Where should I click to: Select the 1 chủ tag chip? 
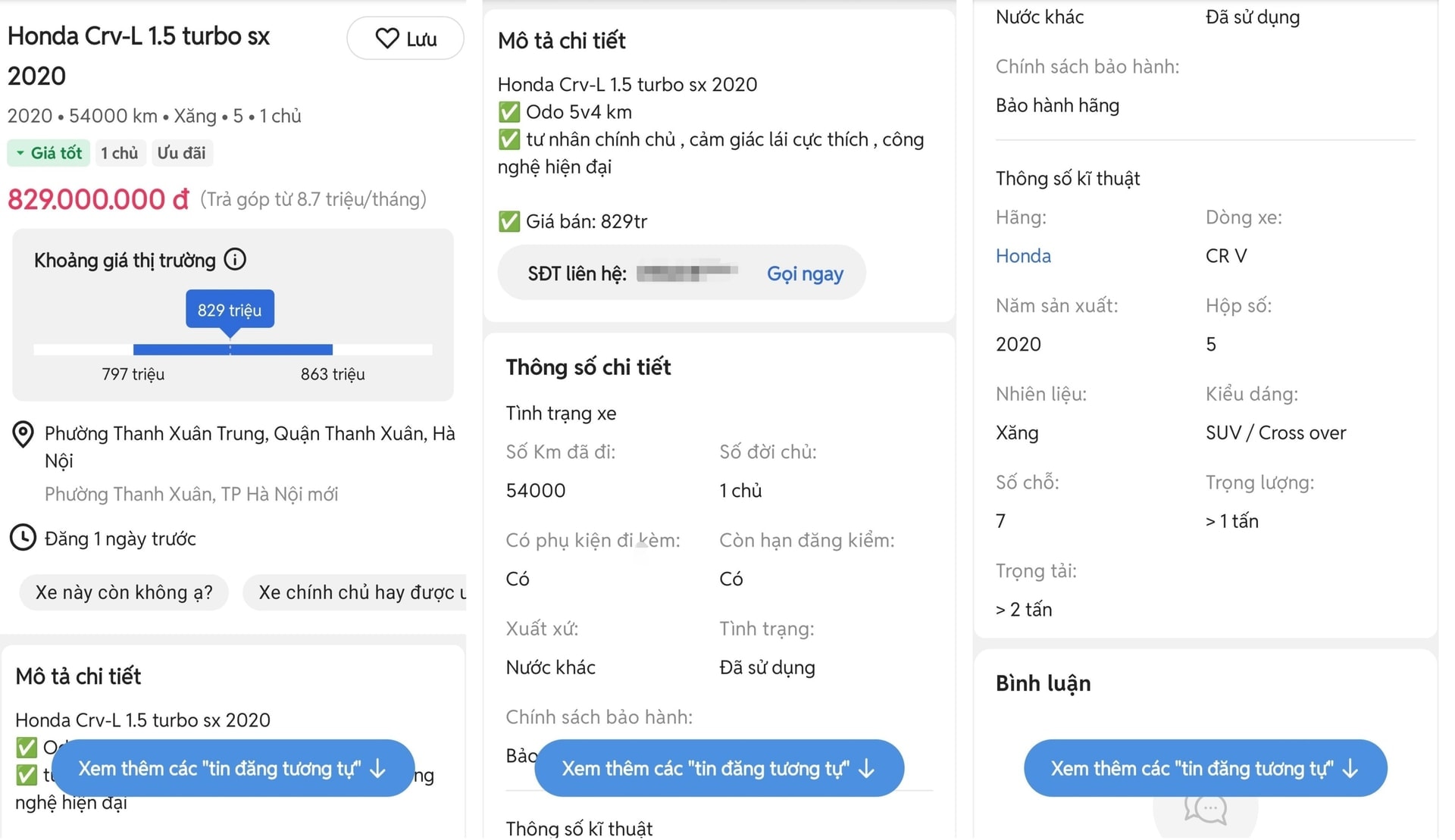coord(120,153)
